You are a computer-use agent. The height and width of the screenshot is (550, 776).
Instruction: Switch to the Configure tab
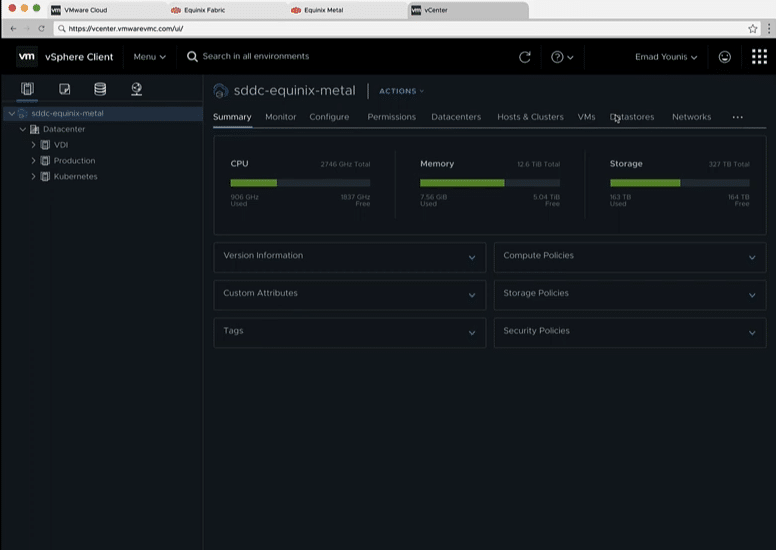[x=329, y=117]
